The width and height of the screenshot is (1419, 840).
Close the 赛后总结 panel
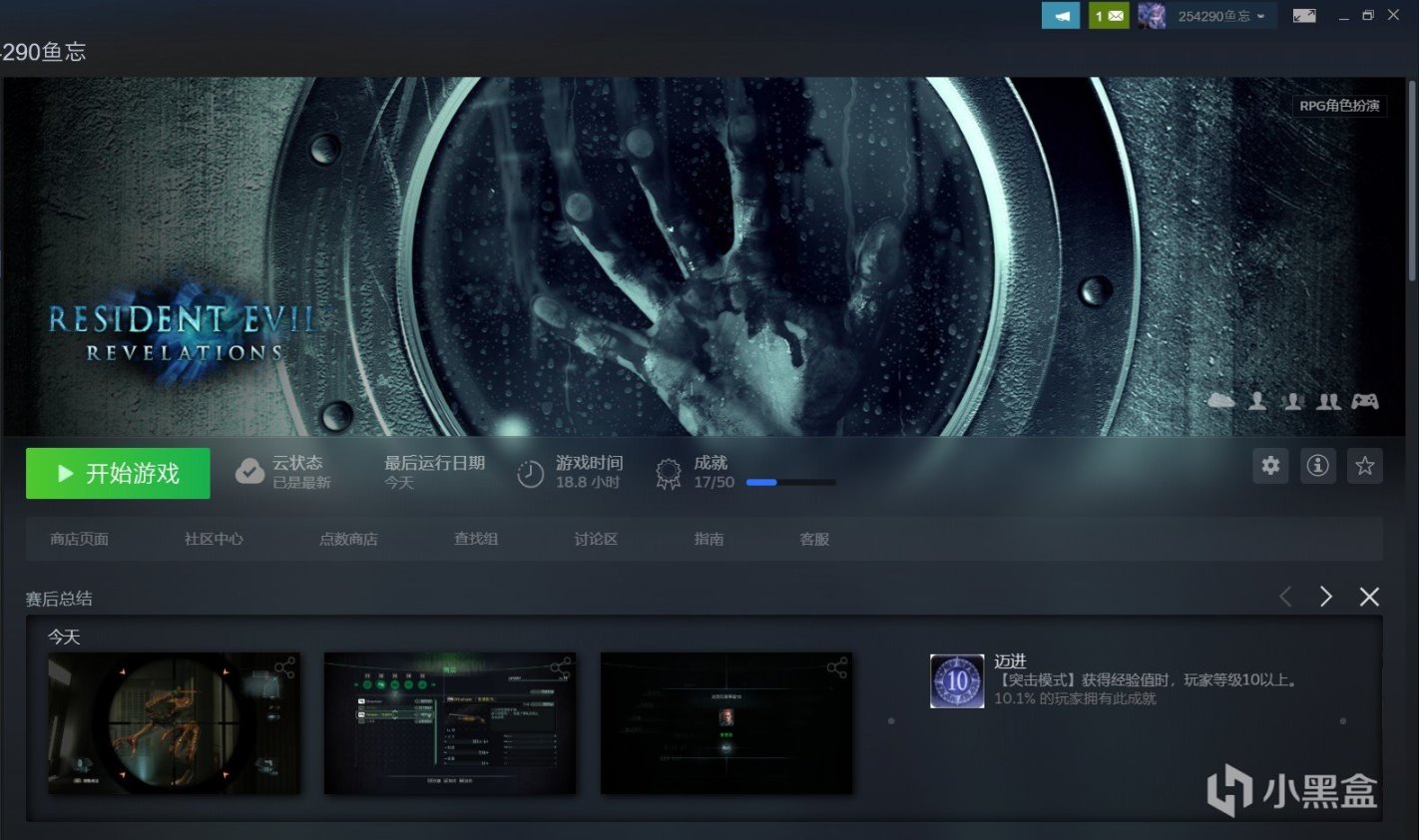coord(1369,597)
